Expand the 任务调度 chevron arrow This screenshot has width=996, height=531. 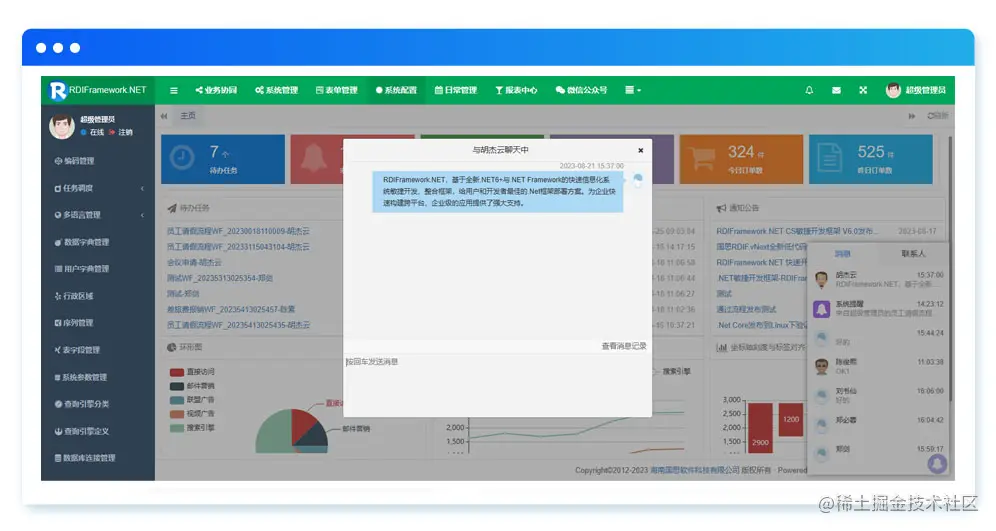pyautogui.click(x=142, y=188)
